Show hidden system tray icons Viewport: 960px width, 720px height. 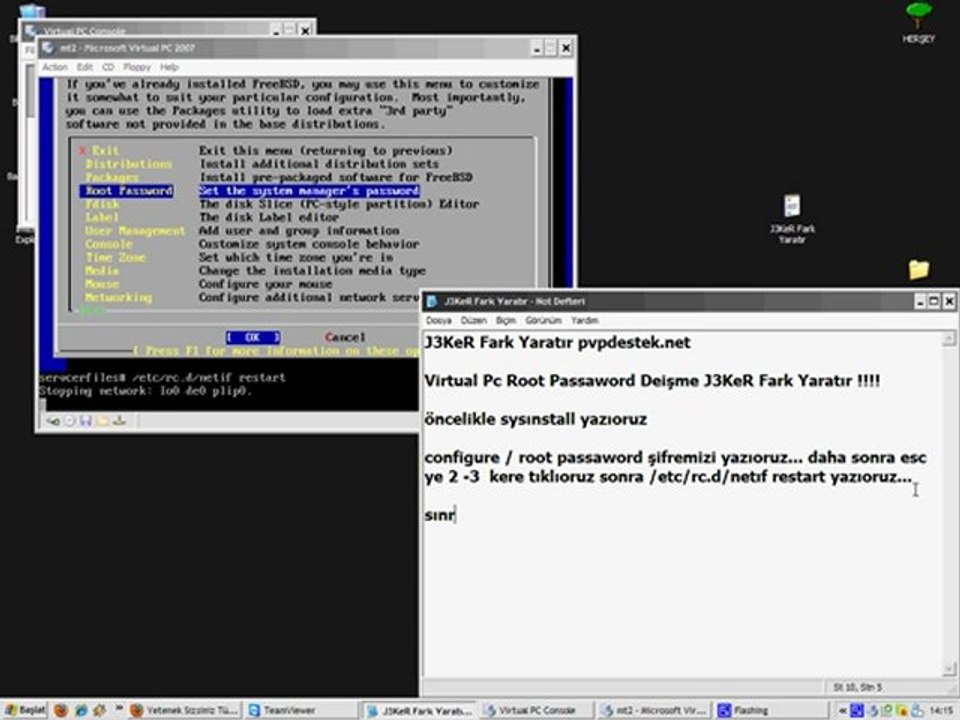842,711
